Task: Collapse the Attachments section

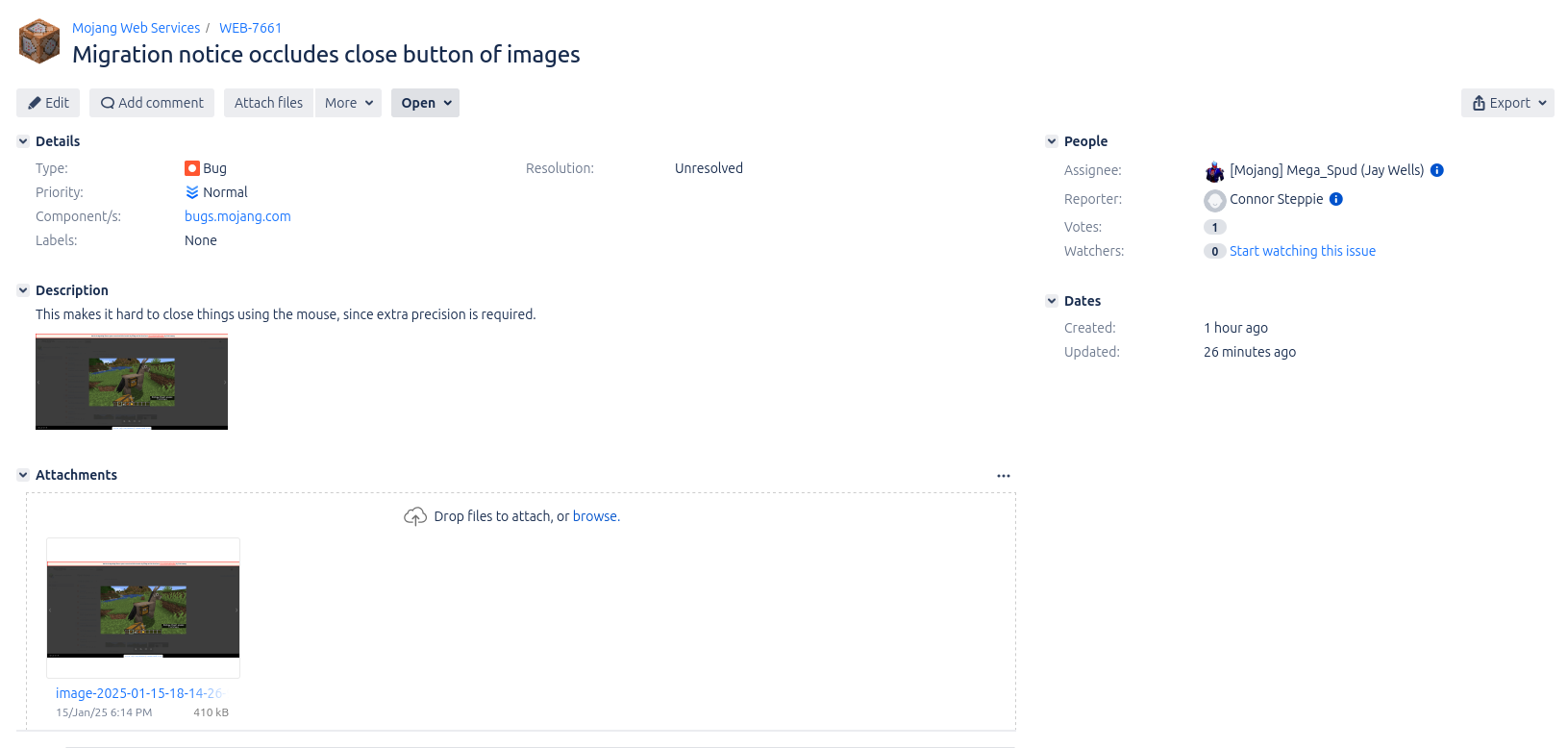Action: click(23, 475)
